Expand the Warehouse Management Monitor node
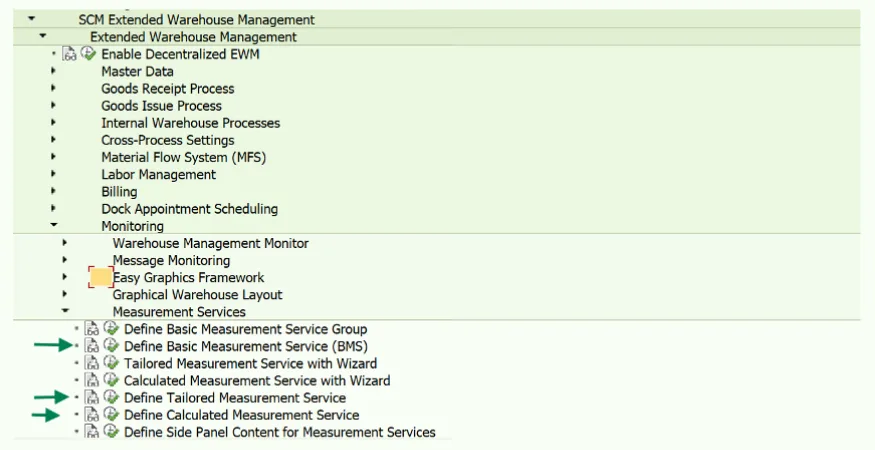875x450 pixels. (x=65, y=243)
